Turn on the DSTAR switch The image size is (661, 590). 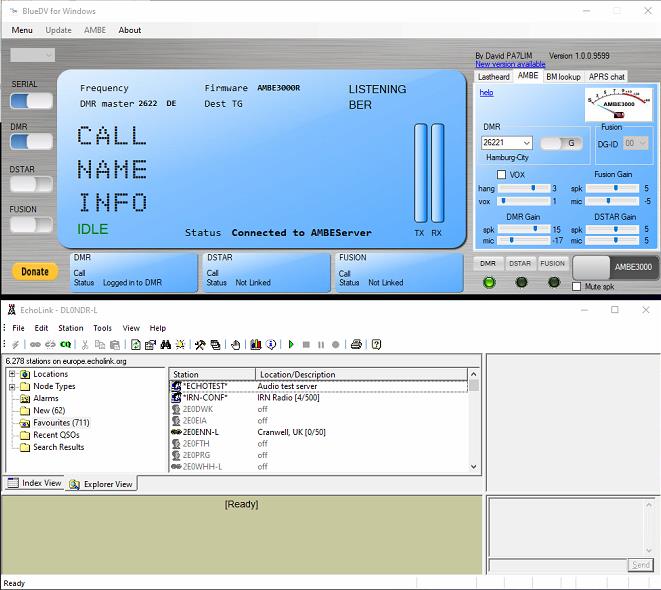(x=31, y=184)
